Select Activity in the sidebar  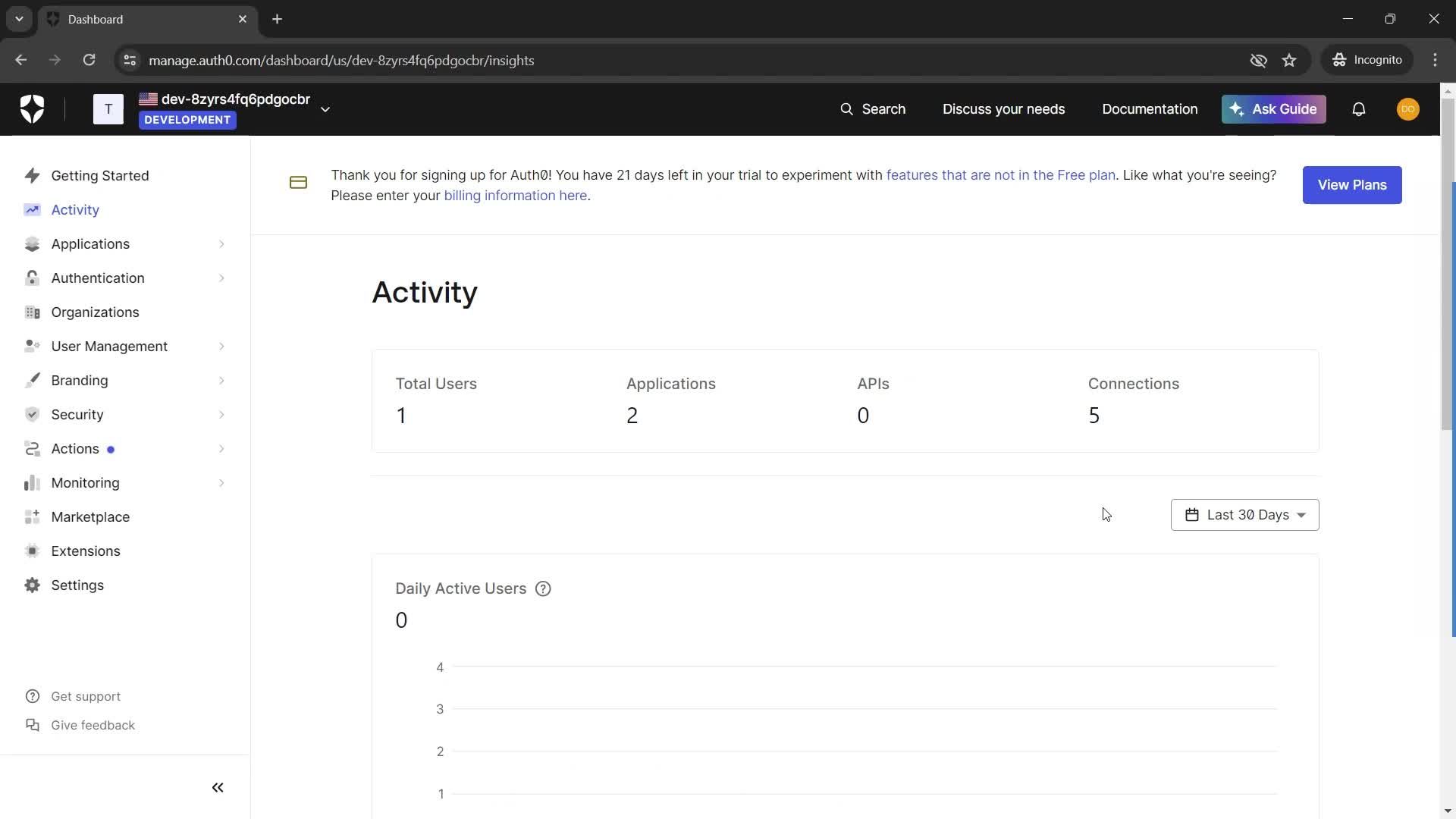[75, 209]
